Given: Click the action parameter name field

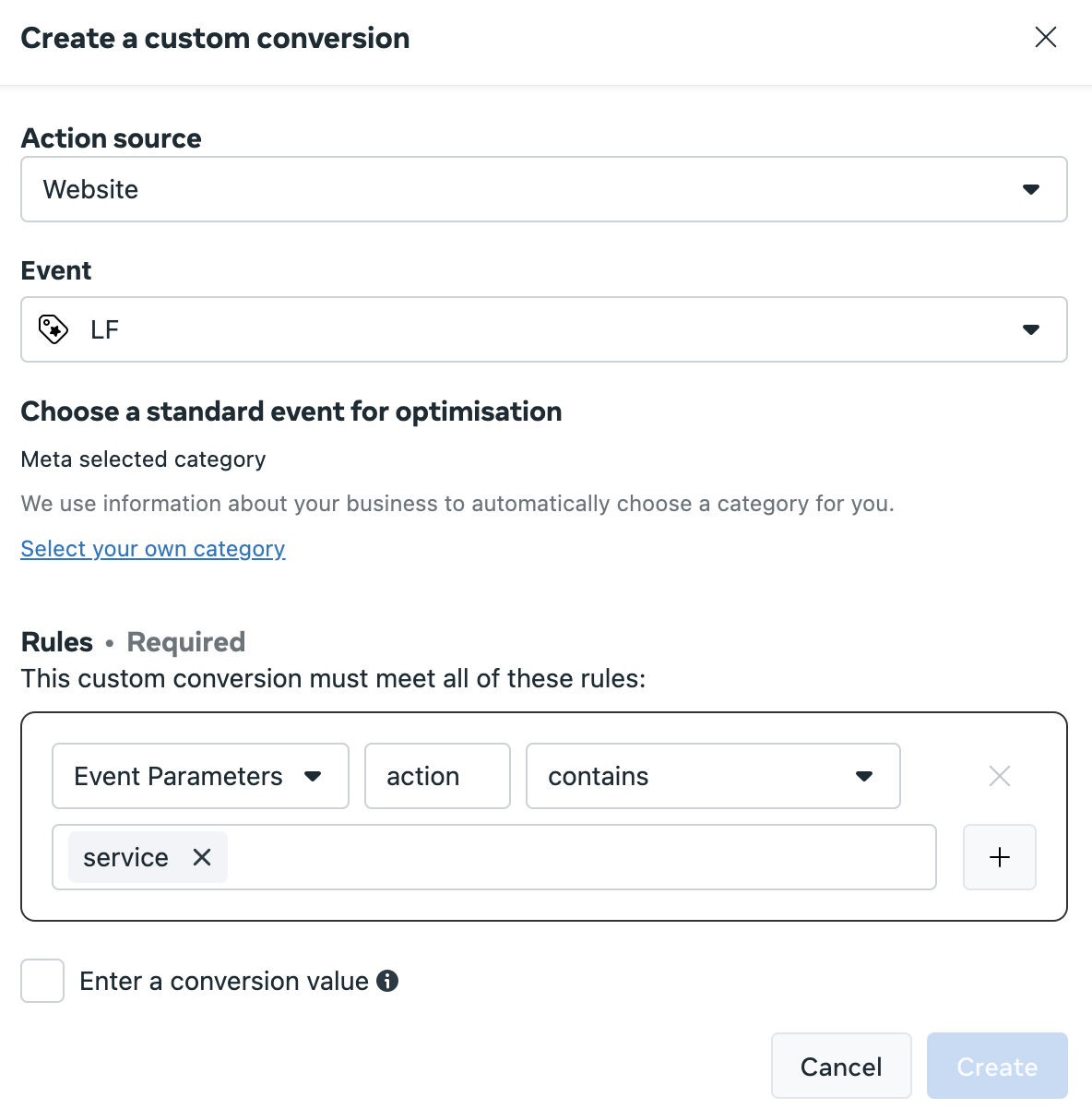Looking at the screenshot, I should [x=437, y=776].
